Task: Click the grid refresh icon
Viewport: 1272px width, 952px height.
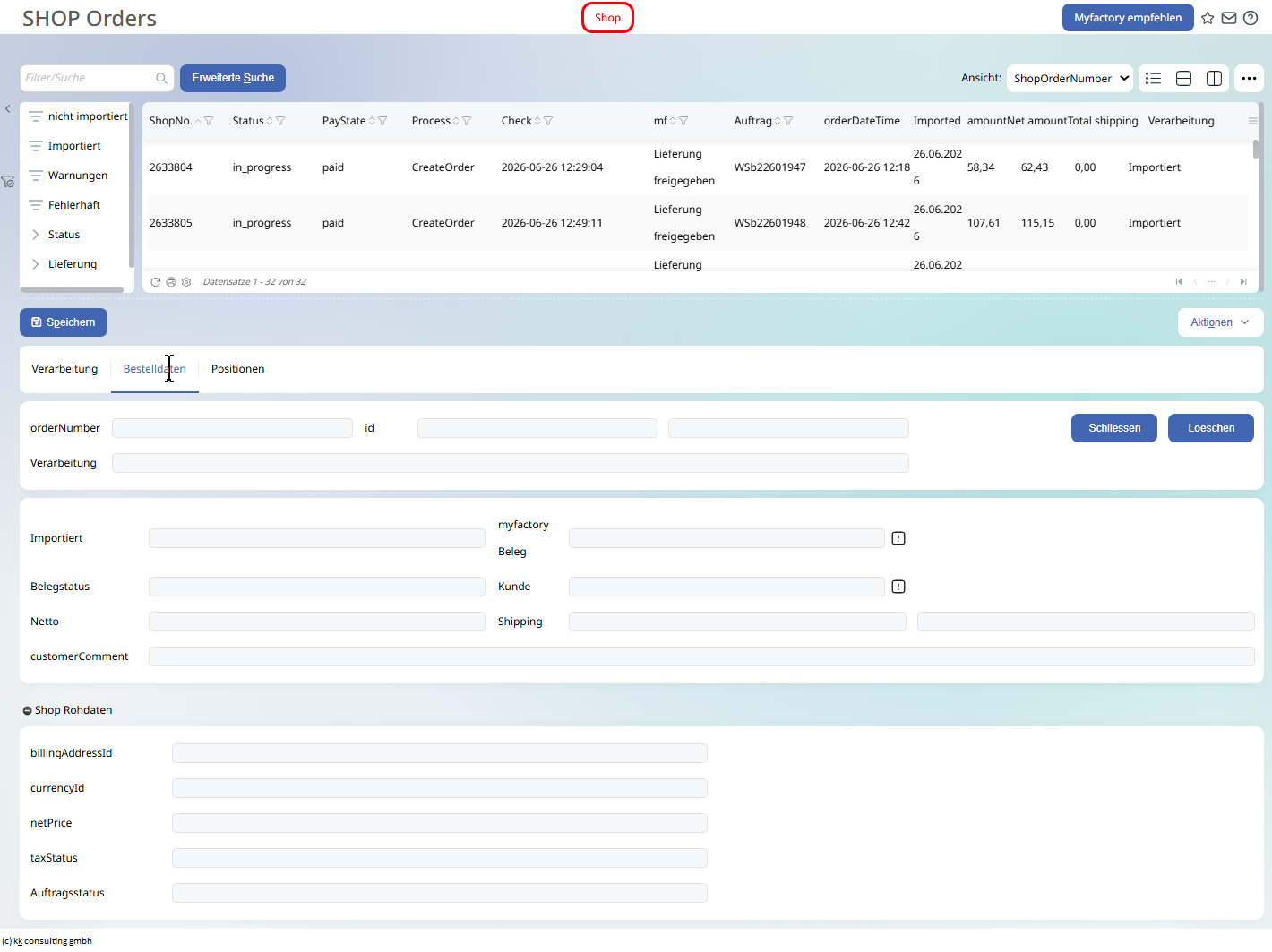Action: coord(156,282)
